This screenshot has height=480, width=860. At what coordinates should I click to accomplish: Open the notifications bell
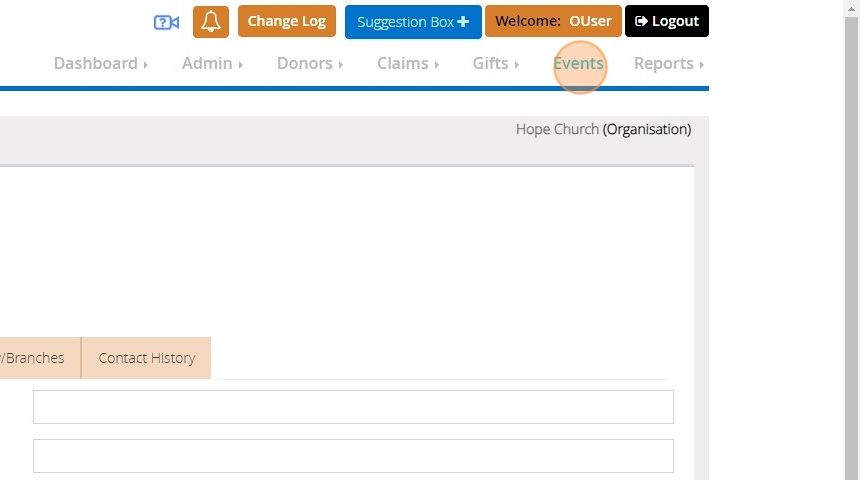[x=211, y=22]
